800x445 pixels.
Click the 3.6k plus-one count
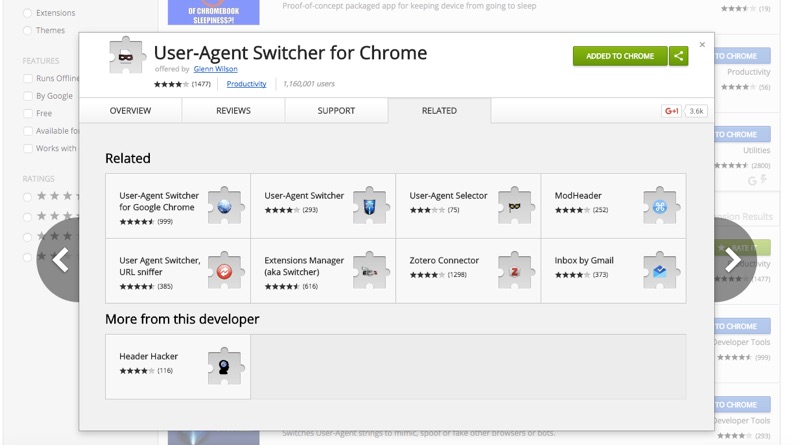696,111
